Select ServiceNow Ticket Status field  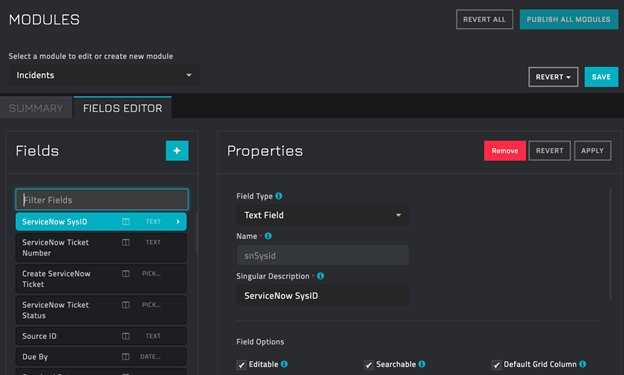tap(101, 310)
